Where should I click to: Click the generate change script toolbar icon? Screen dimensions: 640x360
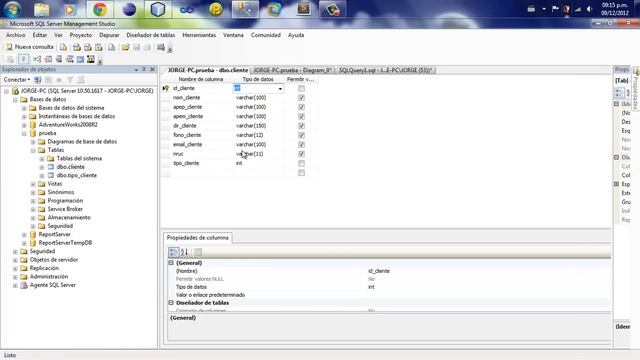point(10,60)
